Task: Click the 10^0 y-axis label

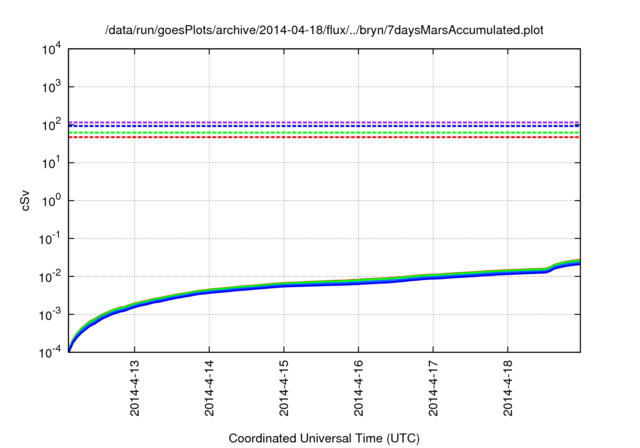Action: [x=52, y=200]
